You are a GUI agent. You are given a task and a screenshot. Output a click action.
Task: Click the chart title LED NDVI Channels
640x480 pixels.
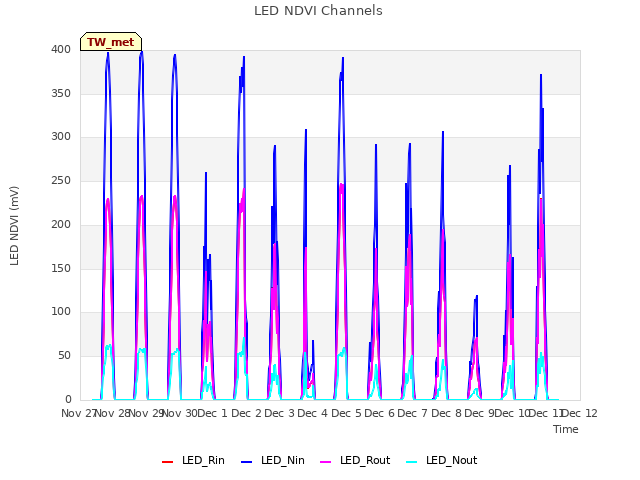pos(318,11)
